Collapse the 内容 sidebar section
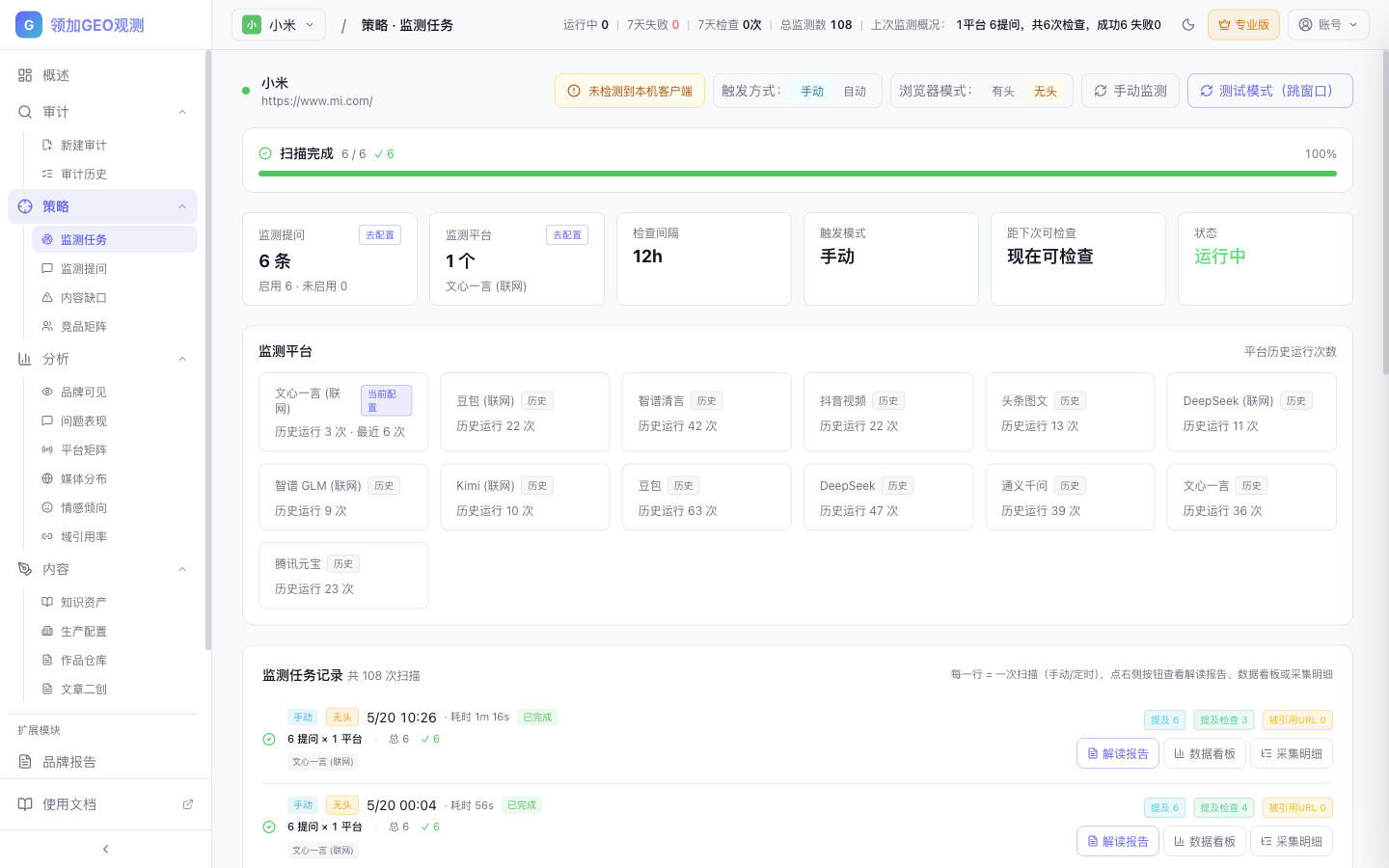Screen dimensions: 1389x868 click(x=182, y=569)
